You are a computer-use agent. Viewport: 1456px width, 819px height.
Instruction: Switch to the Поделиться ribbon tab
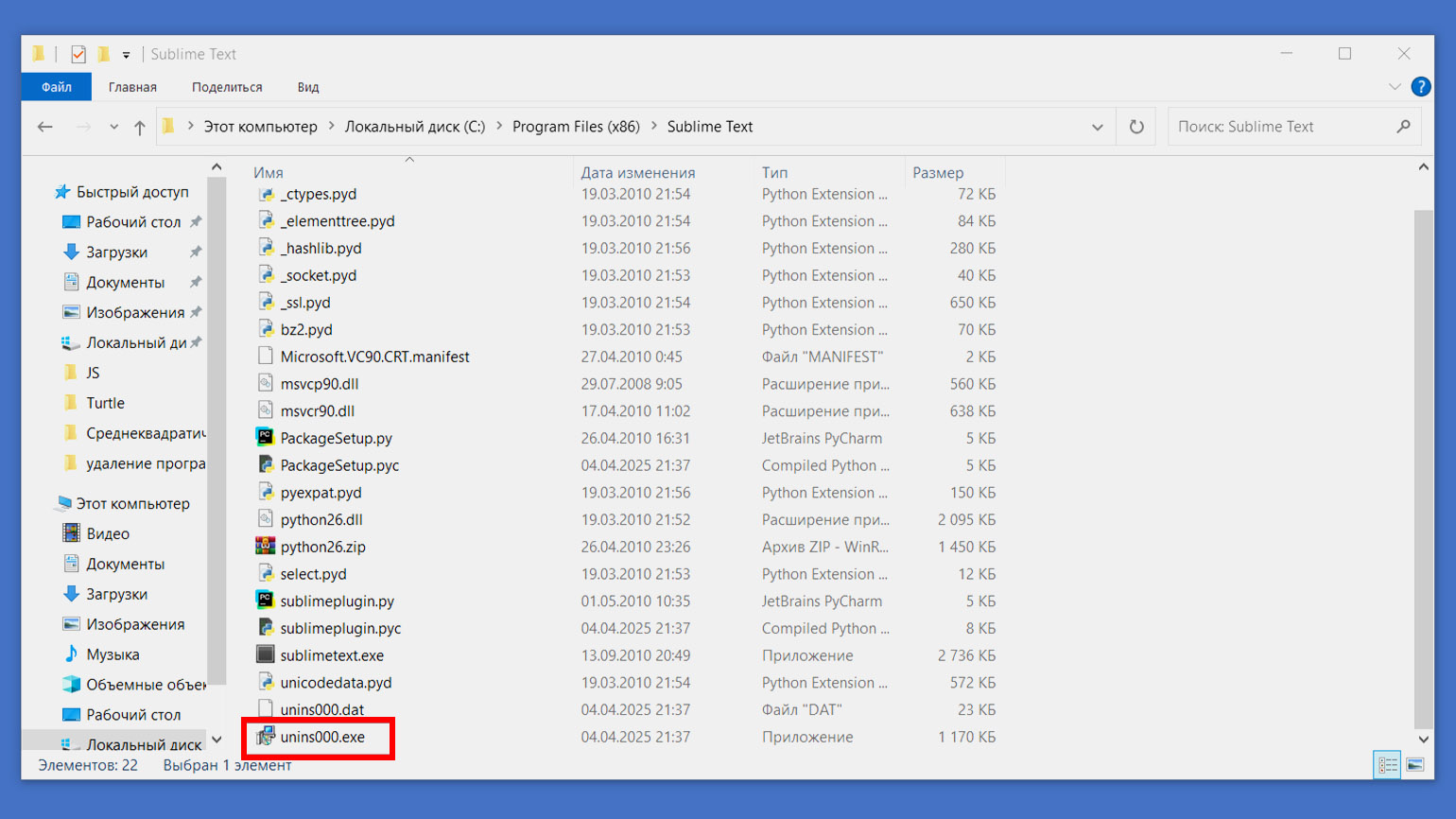[x=227, y=87]
